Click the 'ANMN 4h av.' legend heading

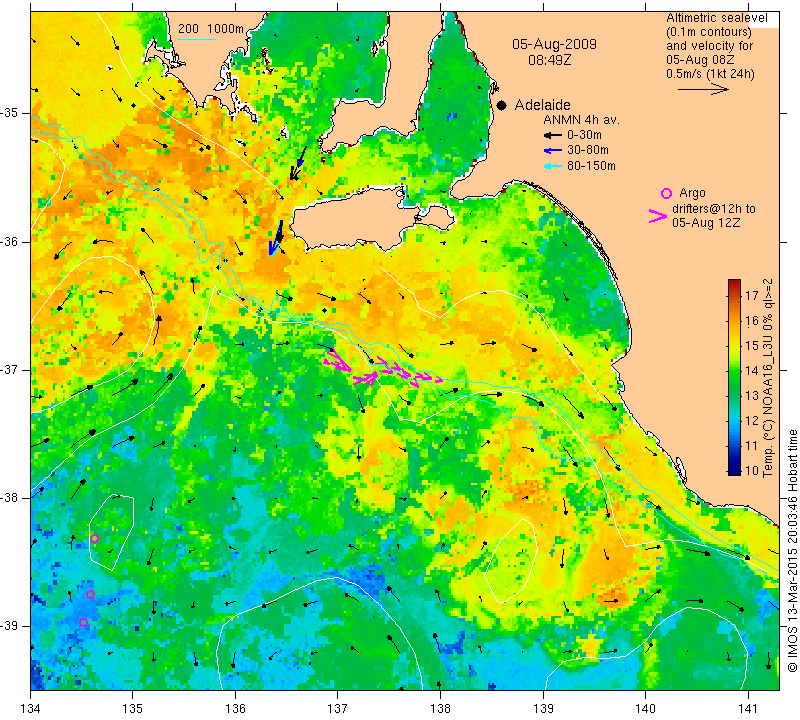(x=581, y=120)
